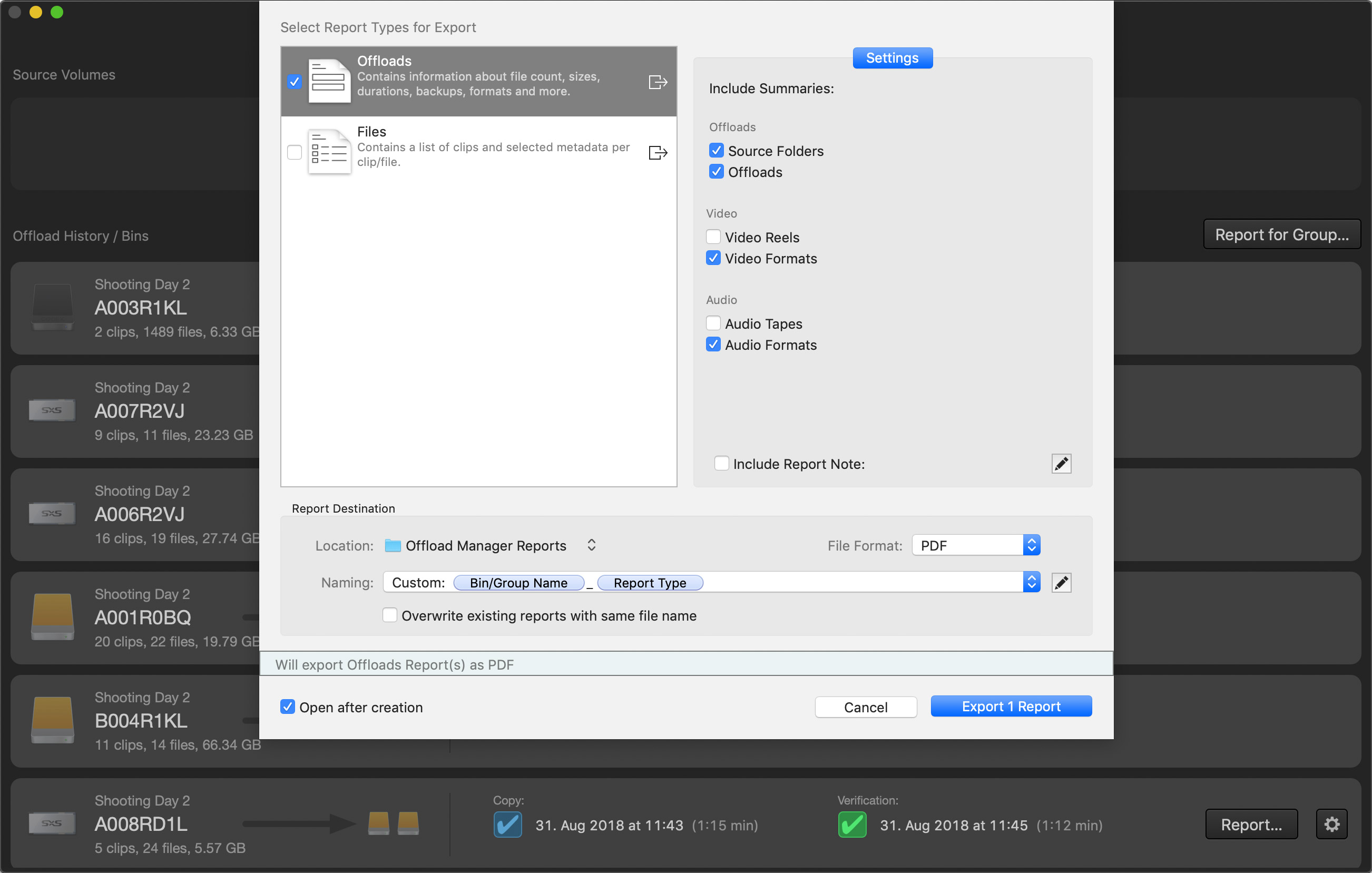Cancel the report export
The width and height of the screenshot is (1372, 873).
866,707
